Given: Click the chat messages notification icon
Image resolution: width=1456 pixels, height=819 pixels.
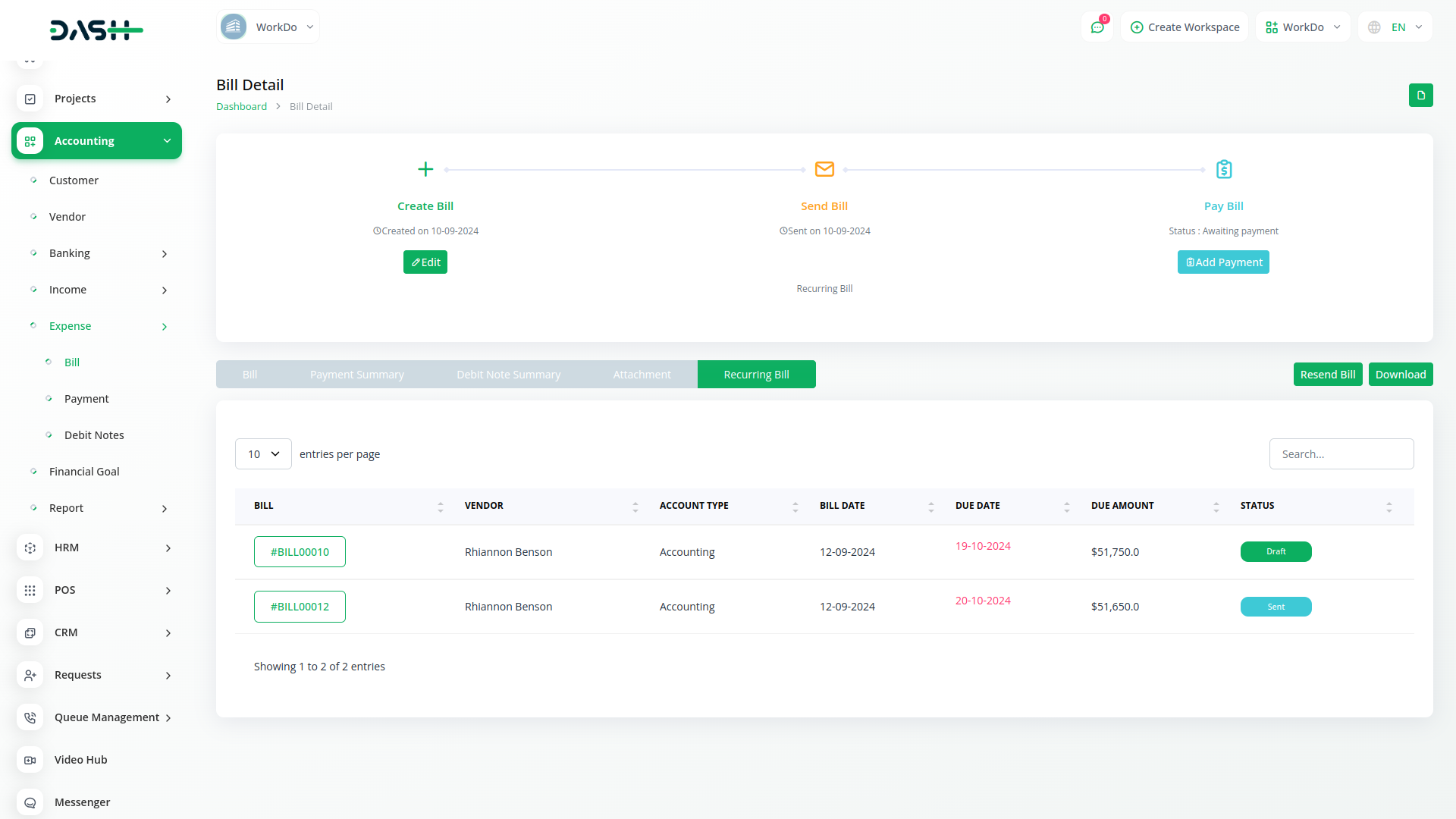Looking at the screenshot, I should [1097, 27].
